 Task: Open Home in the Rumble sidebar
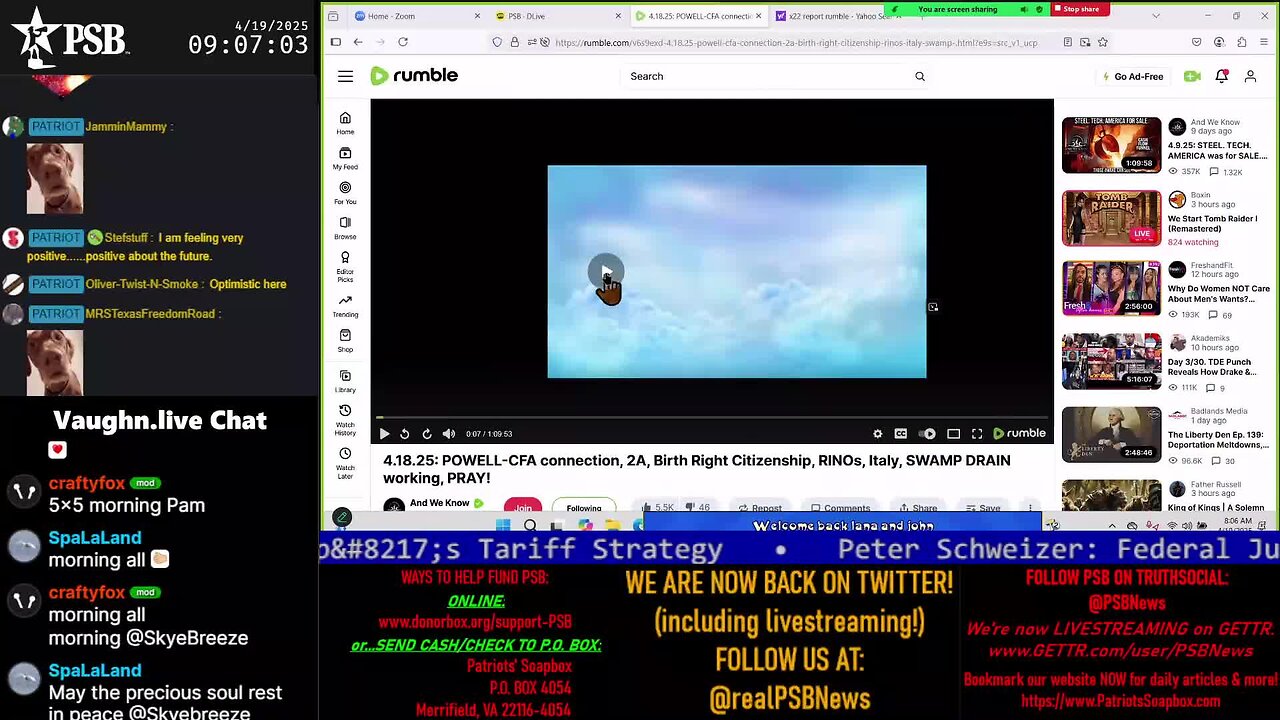tap(345, 123)
